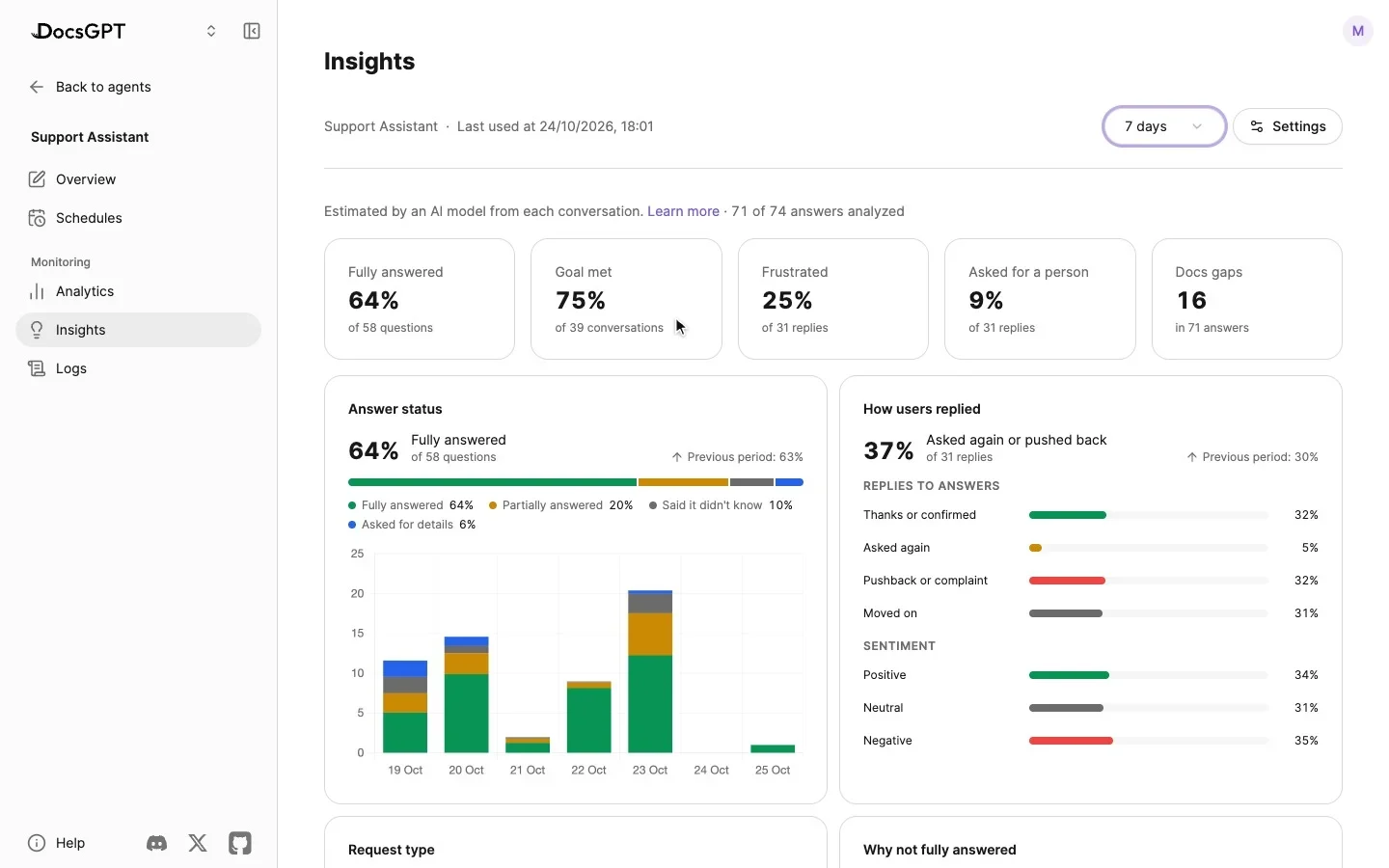Open the Schedules page
Viewport: 1389px width, 868px height.
[x=138, y=218]
